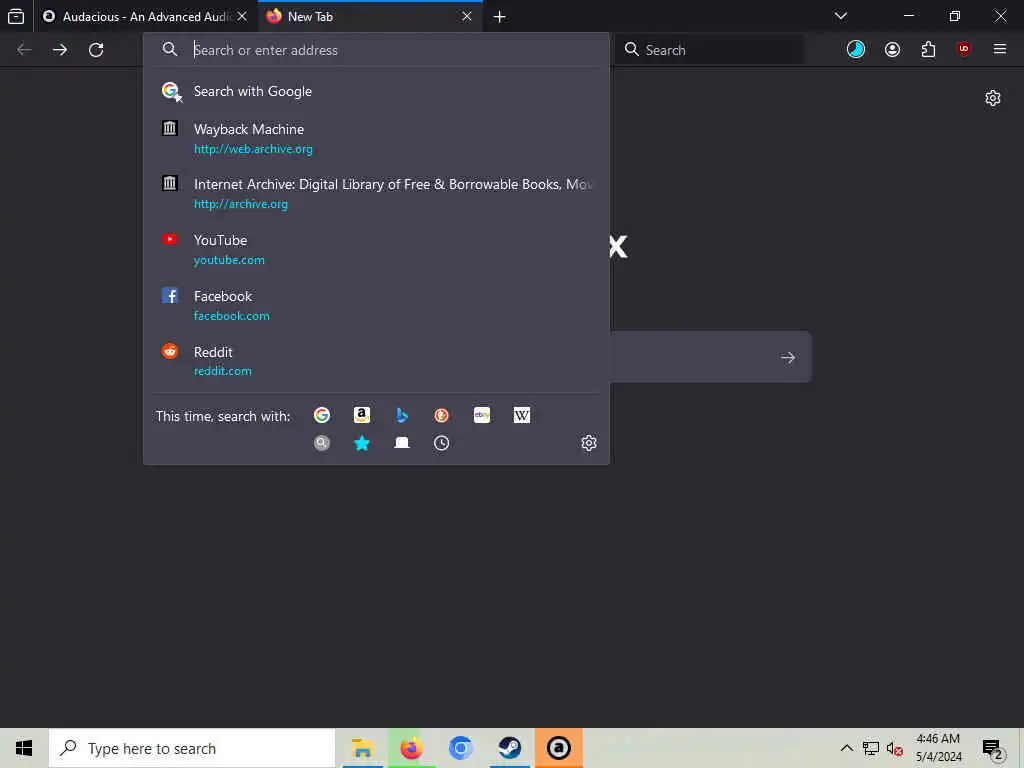Viewport: 1024px width, 768px height.
Task: Open Wayback Machine suggestion
Action: 377,138
